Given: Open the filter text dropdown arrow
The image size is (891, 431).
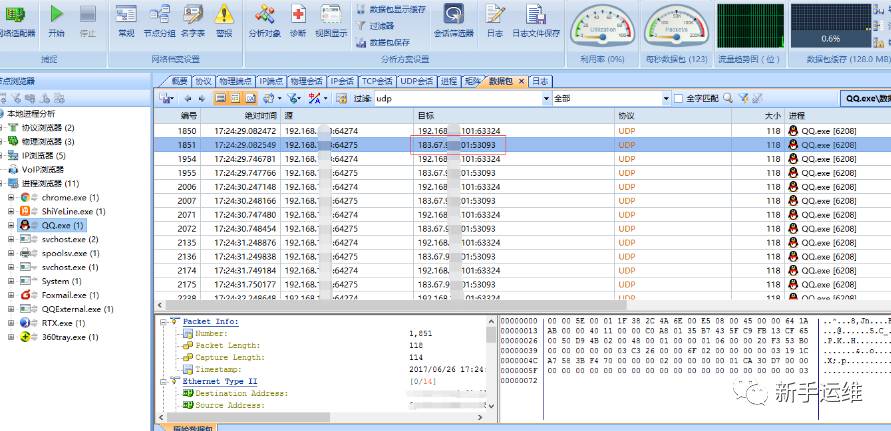Looking at the screenshot, I should point(547,99).
